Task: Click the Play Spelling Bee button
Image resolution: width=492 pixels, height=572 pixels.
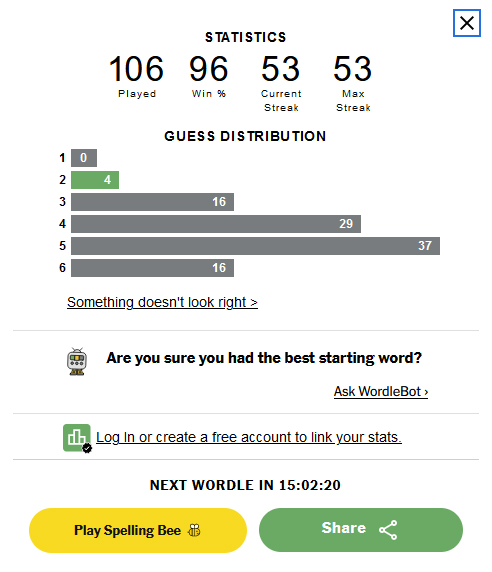Action: coord(138,530)
